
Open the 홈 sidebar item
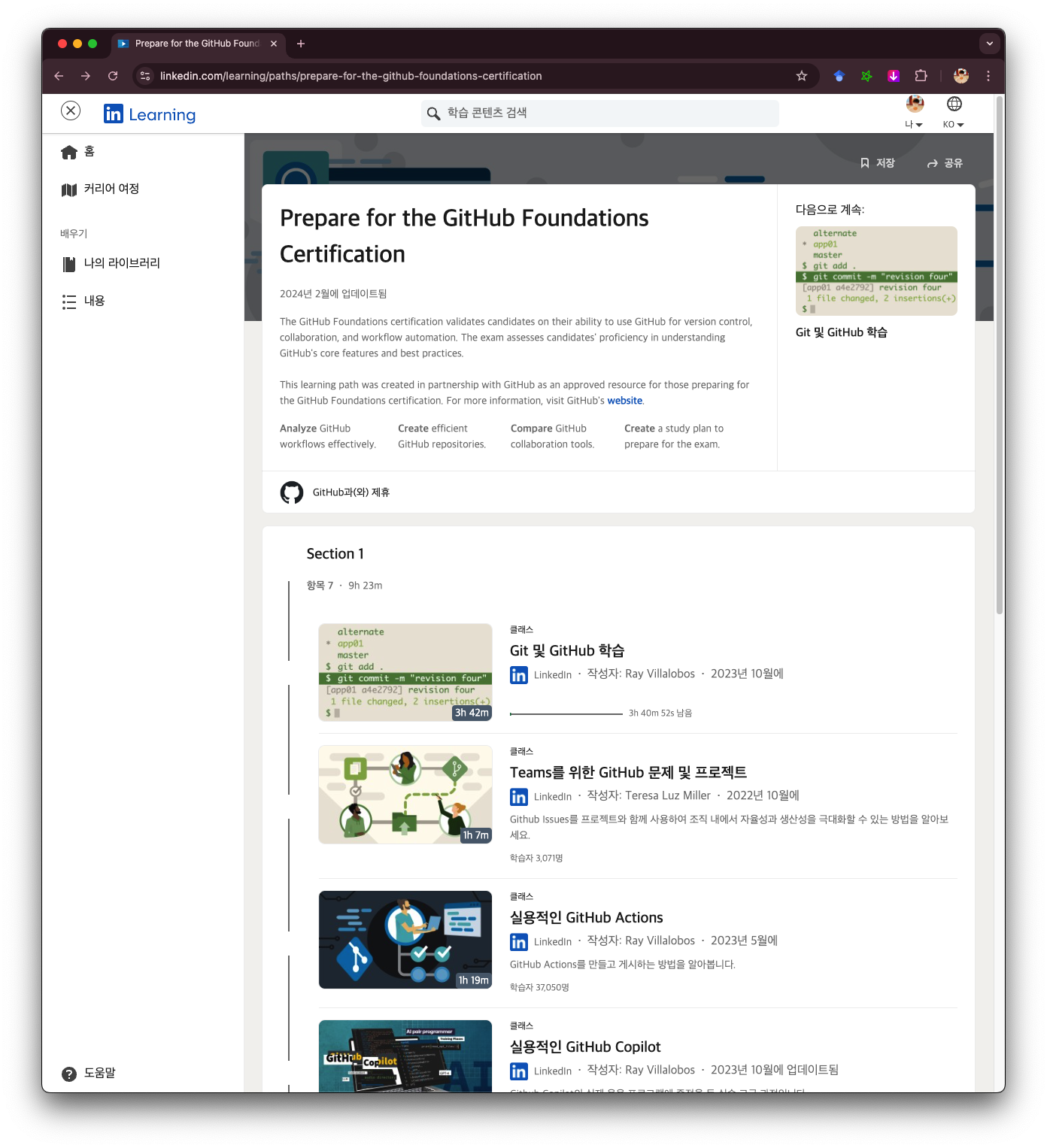point(78,152)
